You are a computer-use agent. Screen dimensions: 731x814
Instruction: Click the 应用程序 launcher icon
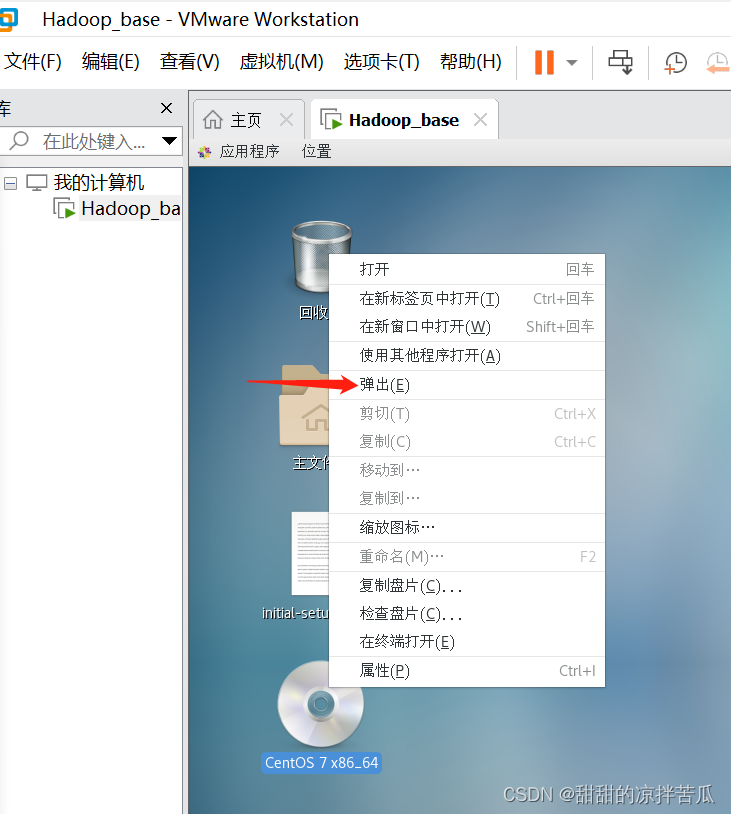pos(205,152)
